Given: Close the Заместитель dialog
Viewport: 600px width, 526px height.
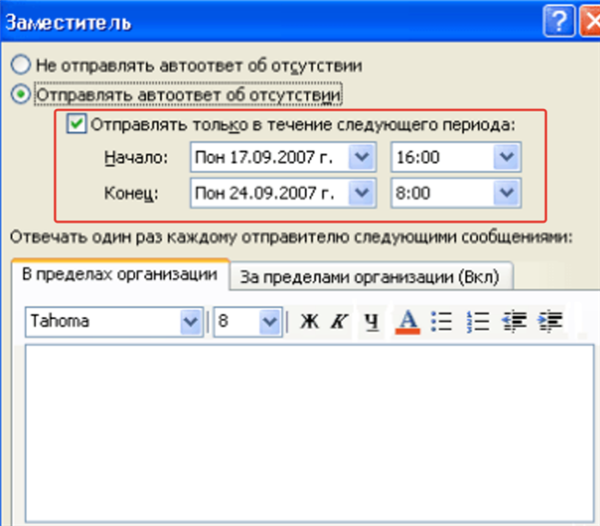Looking at the screenshot, I should (x=591, y=21).
